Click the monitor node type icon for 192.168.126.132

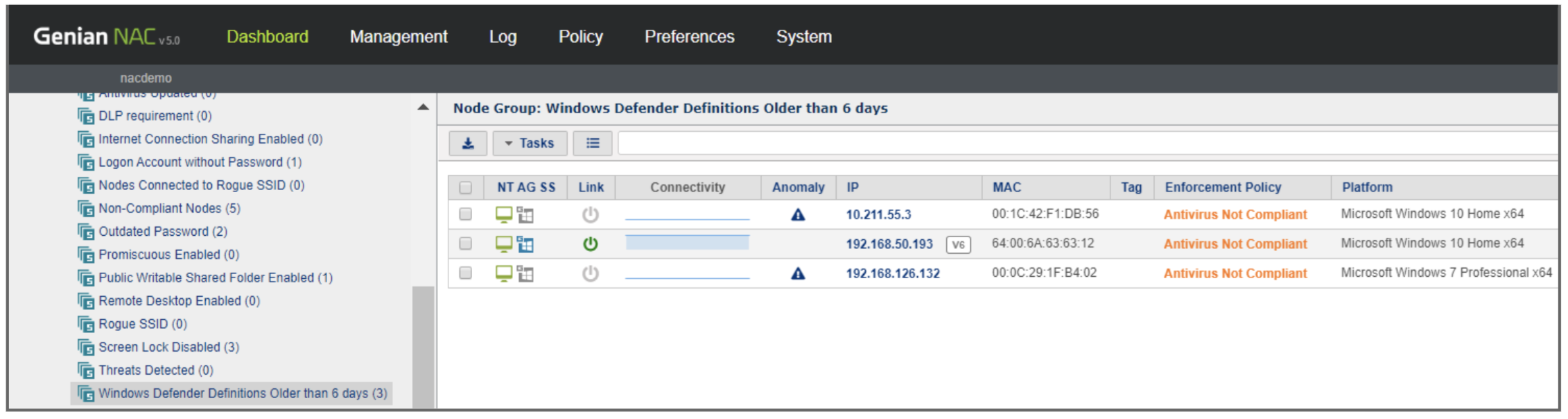(x=504, y=273)
